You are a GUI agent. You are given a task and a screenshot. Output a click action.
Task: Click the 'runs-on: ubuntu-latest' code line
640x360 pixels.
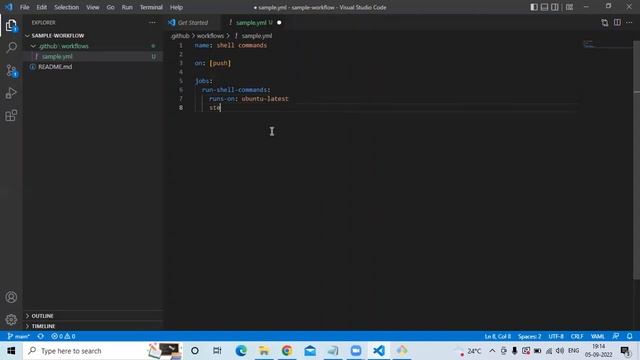click(x=249, y=99)
